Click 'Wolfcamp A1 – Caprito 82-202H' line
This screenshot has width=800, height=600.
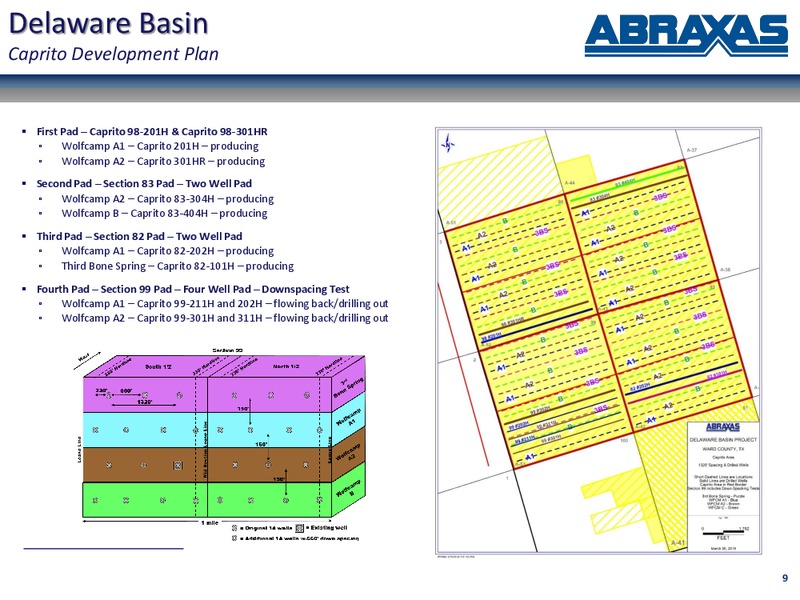pyautogui.click(x=167, y=251)
